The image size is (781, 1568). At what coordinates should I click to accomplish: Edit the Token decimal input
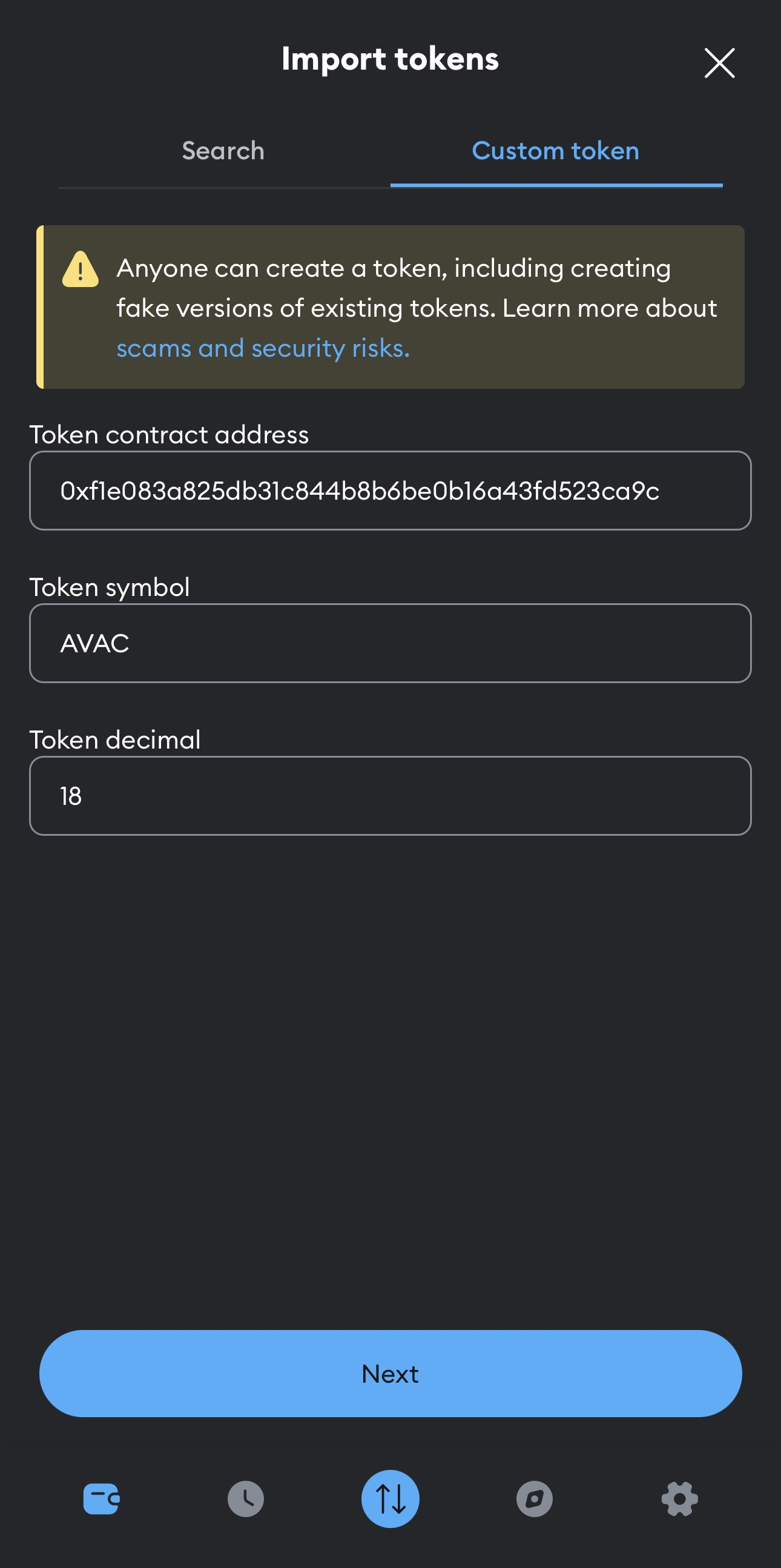pos(390,796)
